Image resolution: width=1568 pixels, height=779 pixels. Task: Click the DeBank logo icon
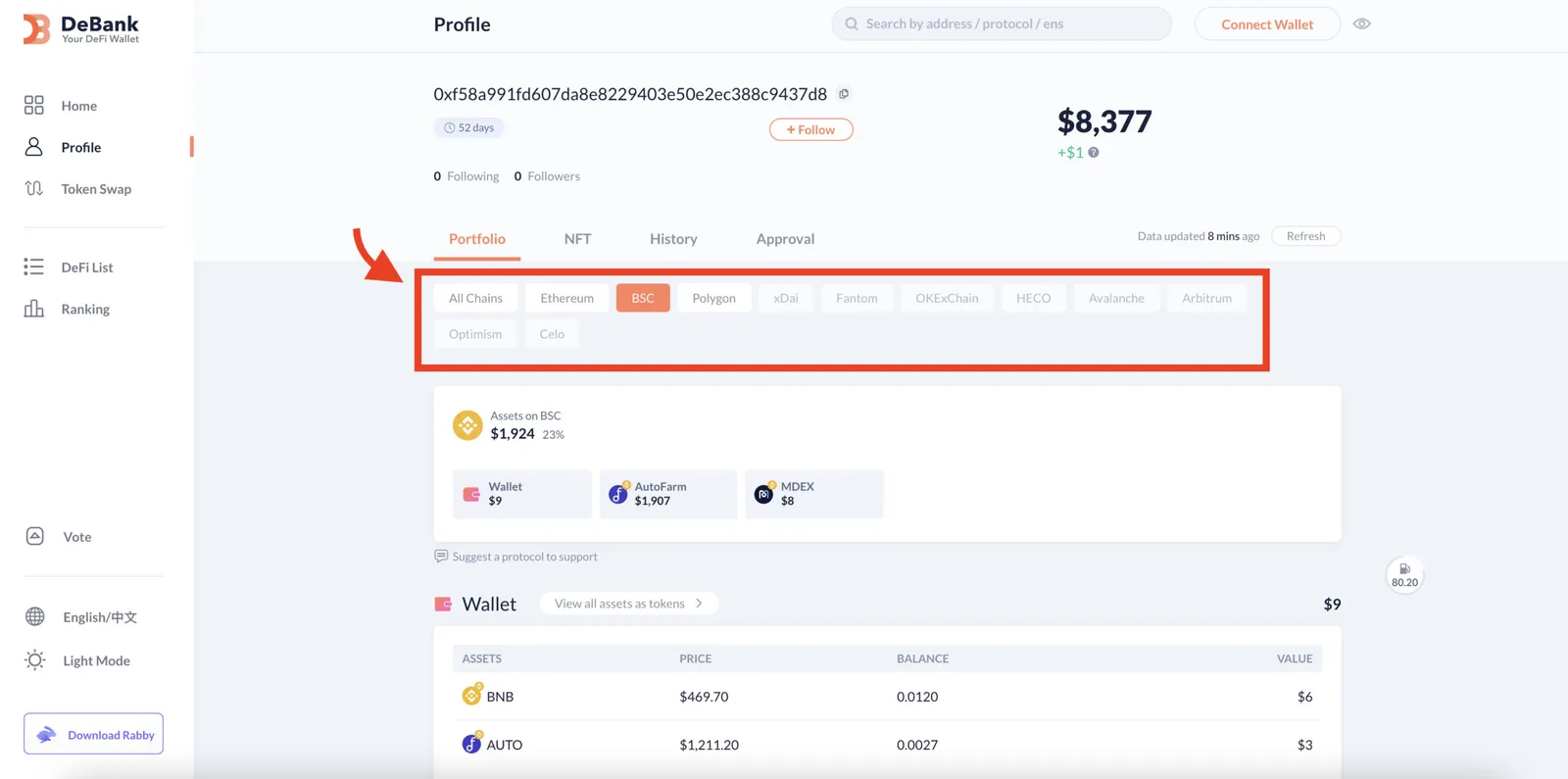click(36, 29)
